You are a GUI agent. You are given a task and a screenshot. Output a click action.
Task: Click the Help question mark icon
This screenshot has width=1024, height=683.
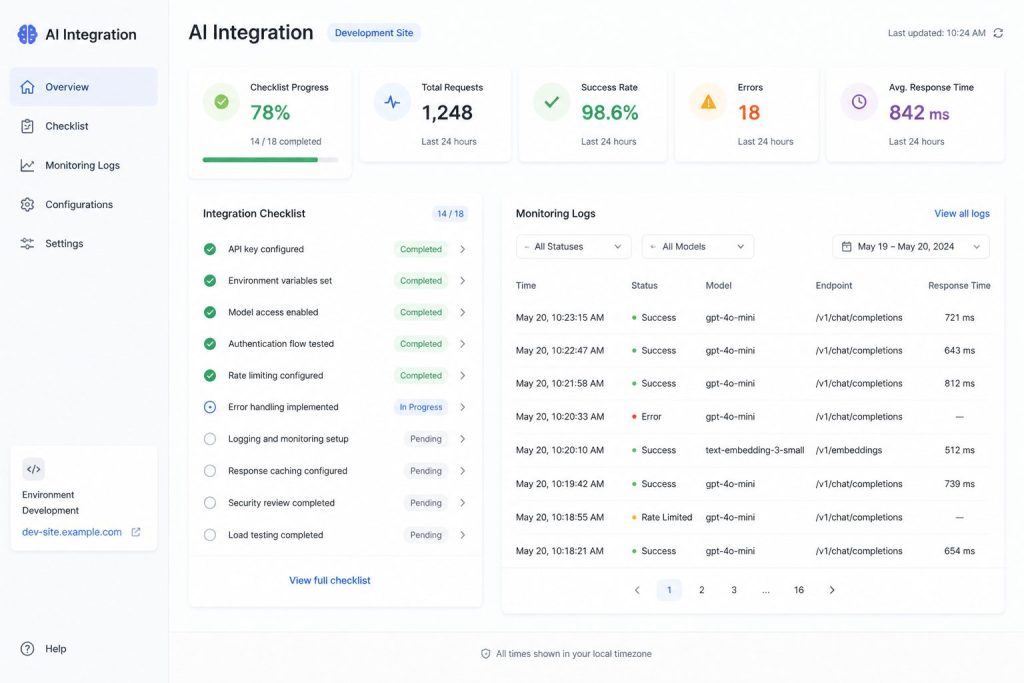(x=27, y=648)
